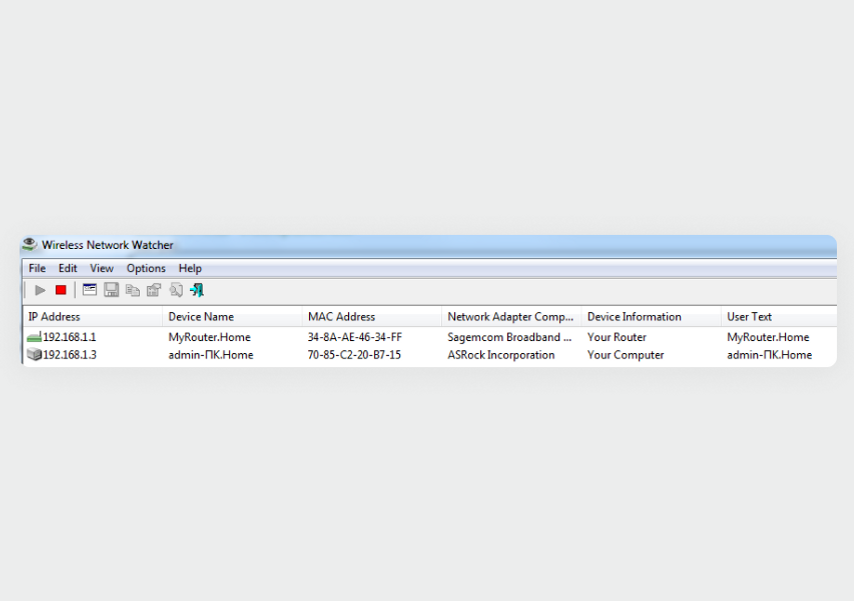Open the Help menu

pyautogui.click(x=190, y=268)
